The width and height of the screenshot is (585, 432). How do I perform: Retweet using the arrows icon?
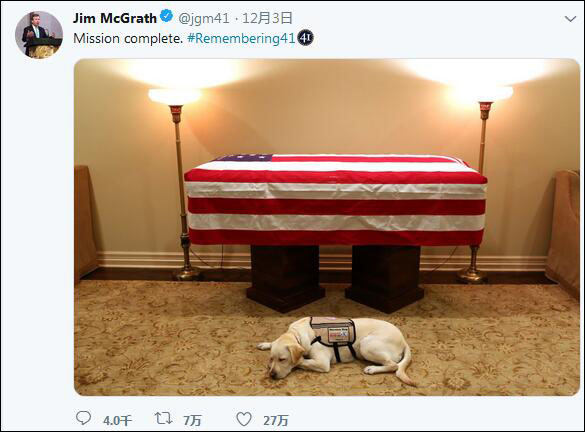pyautogui.click(x=163, y=419)
